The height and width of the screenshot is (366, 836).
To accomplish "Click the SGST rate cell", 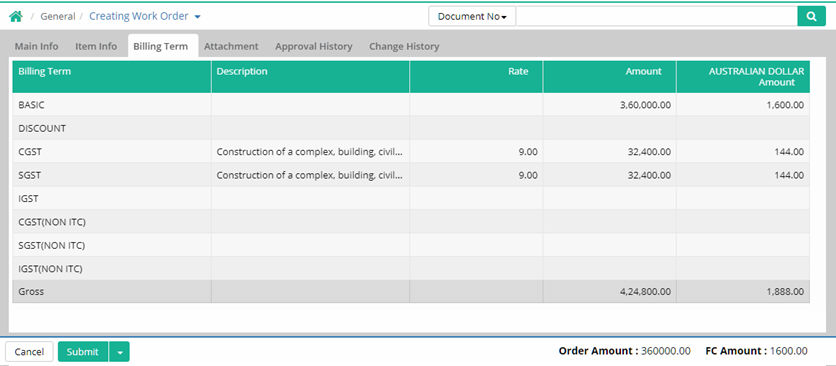I will click(x=476, y=175).
